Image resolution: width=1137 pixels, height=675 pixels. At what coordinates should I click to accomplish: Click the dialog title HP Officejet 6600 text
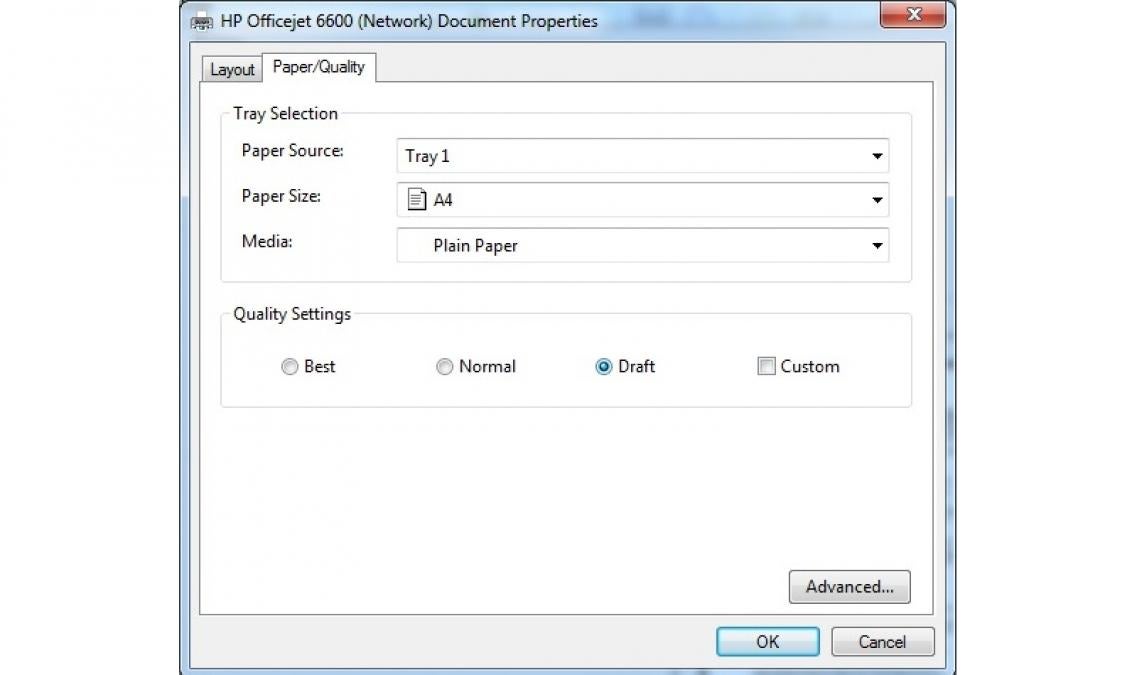[x=409, y=21]
